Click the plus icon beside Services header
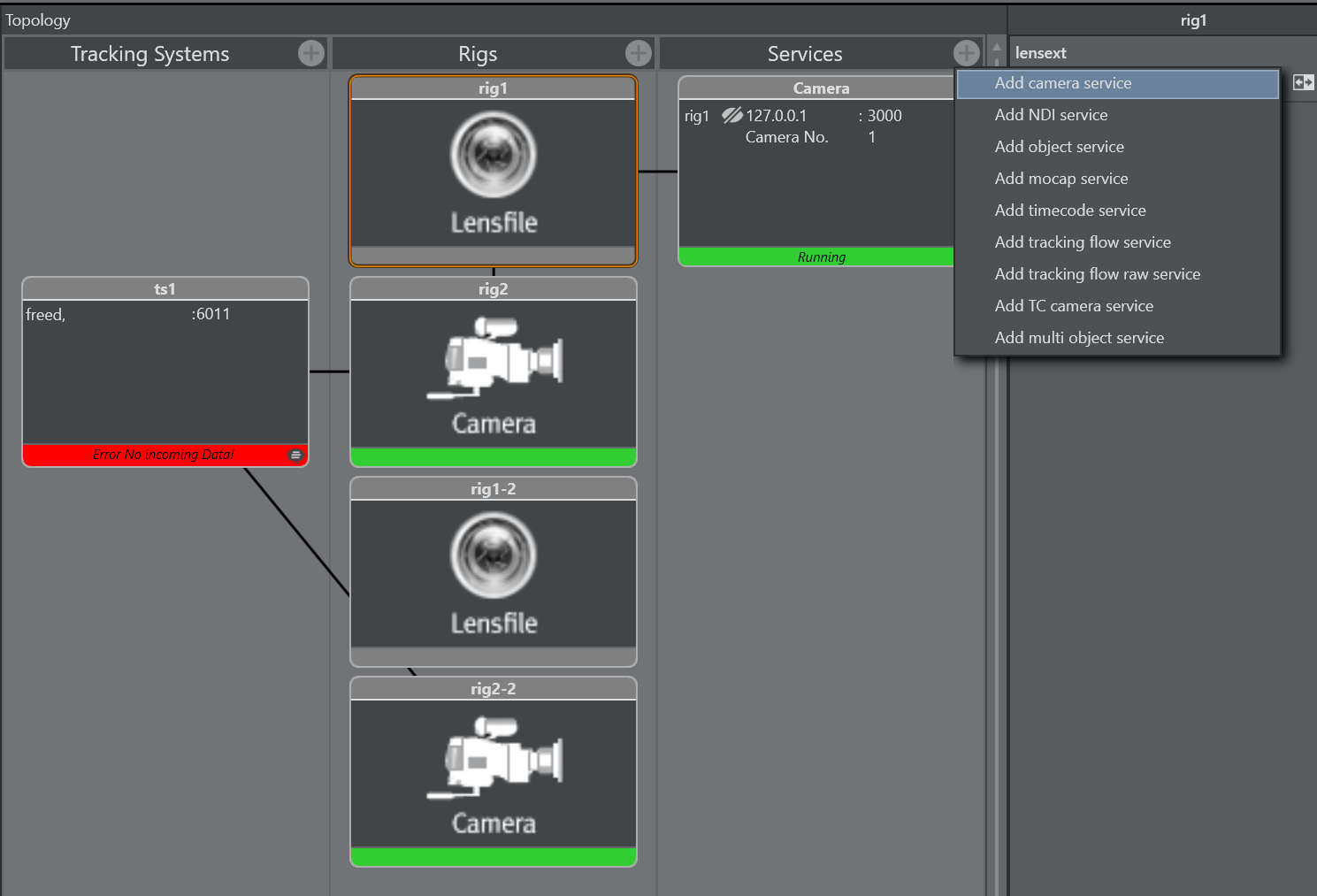 (966, 53)
